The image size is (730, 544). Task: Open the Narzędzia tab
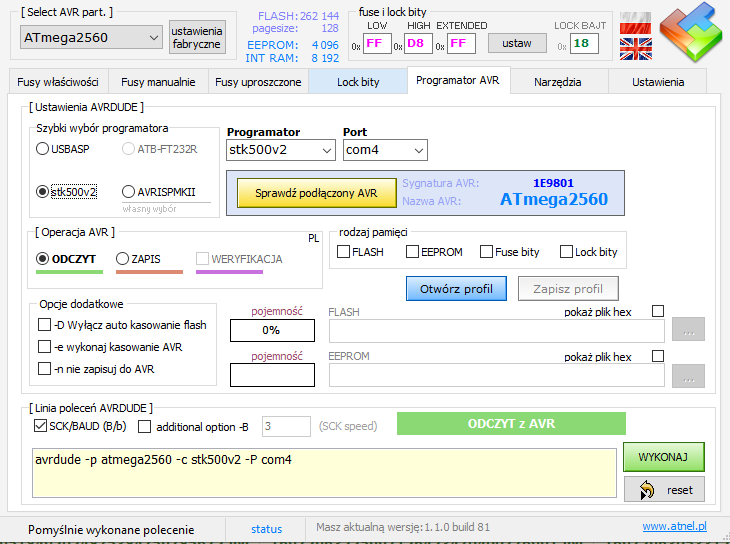coord(558,82)
